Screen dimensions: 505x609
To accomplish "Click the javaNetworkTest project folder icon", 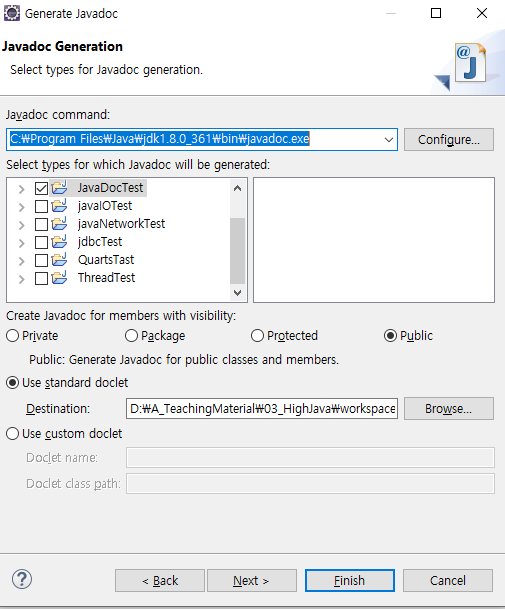I will tap(59, 224).
